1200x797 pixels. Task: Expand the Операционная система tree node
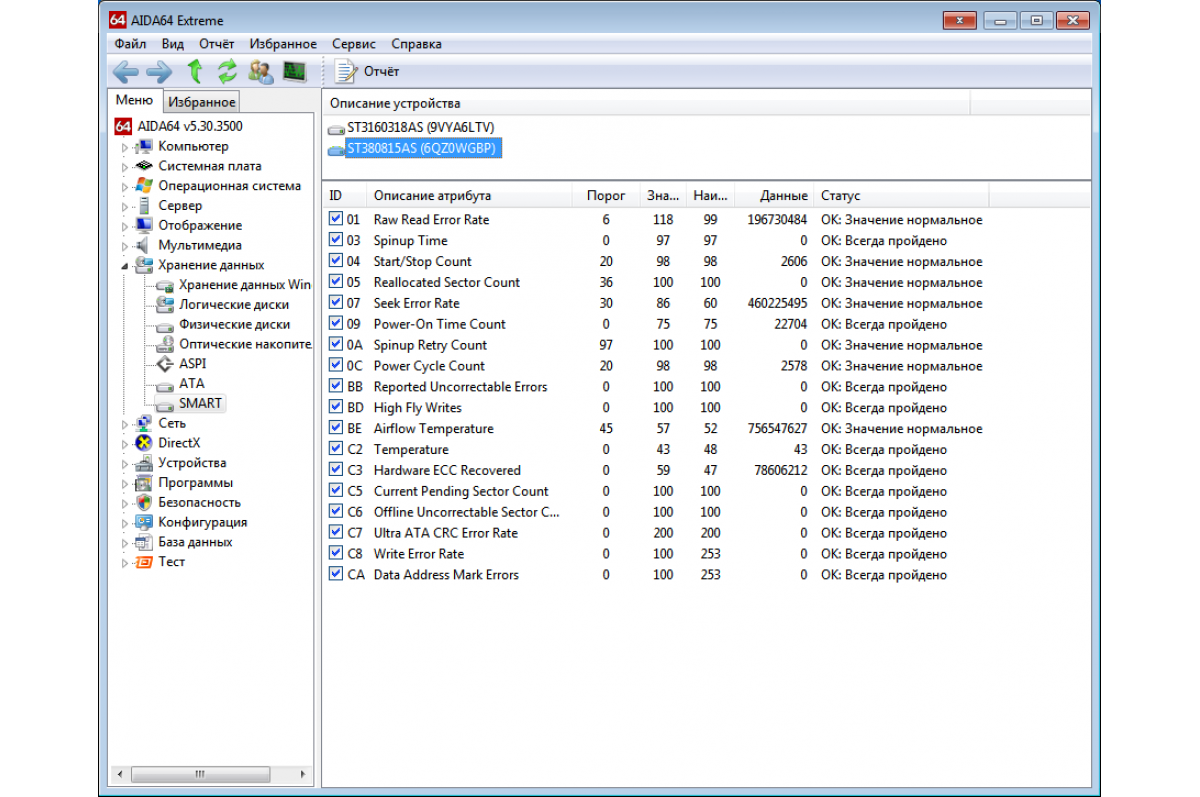[126, 186]
